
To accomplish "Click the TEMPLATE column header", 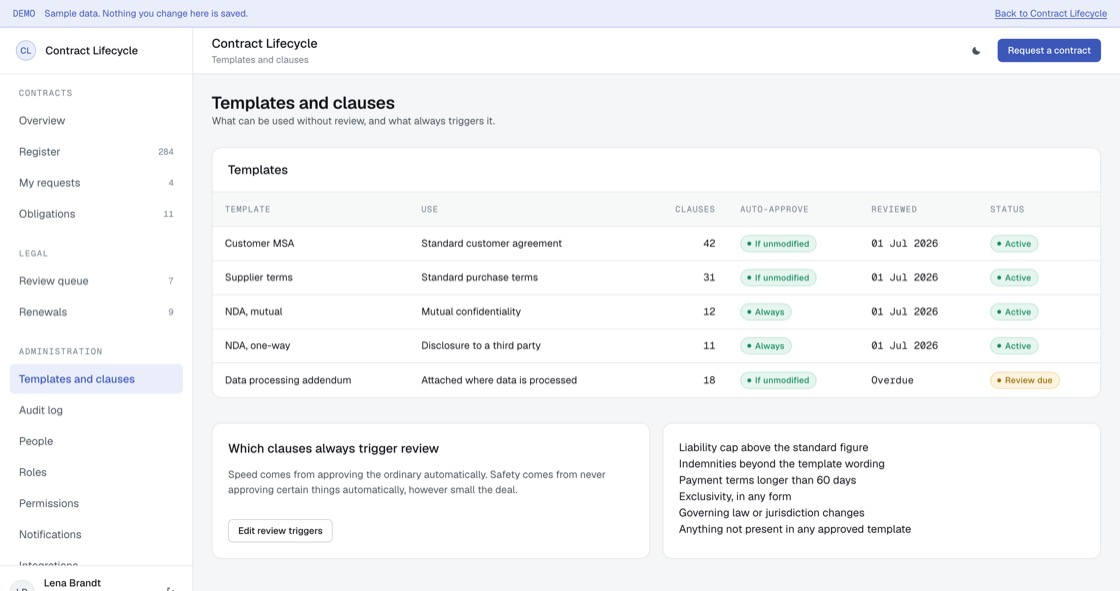I will (x=247, y=209).
